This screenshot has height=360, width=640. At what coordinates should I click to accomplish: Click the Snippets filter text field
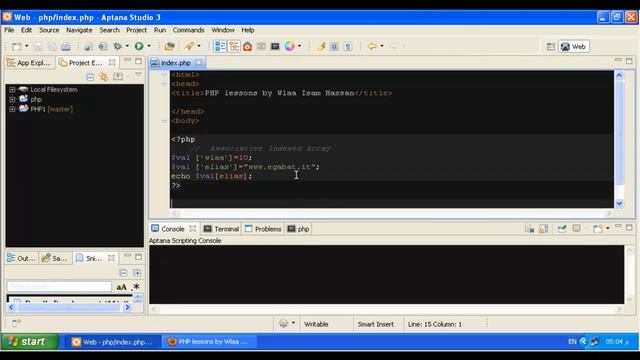click(59, 287)
